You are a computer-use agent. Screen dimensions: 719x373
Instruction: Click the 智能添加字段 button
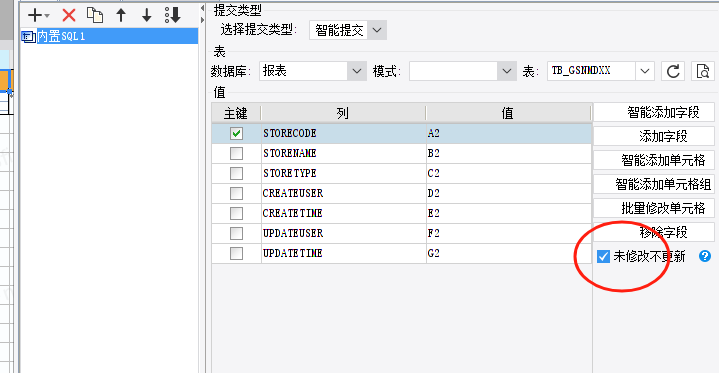[654, 112]
